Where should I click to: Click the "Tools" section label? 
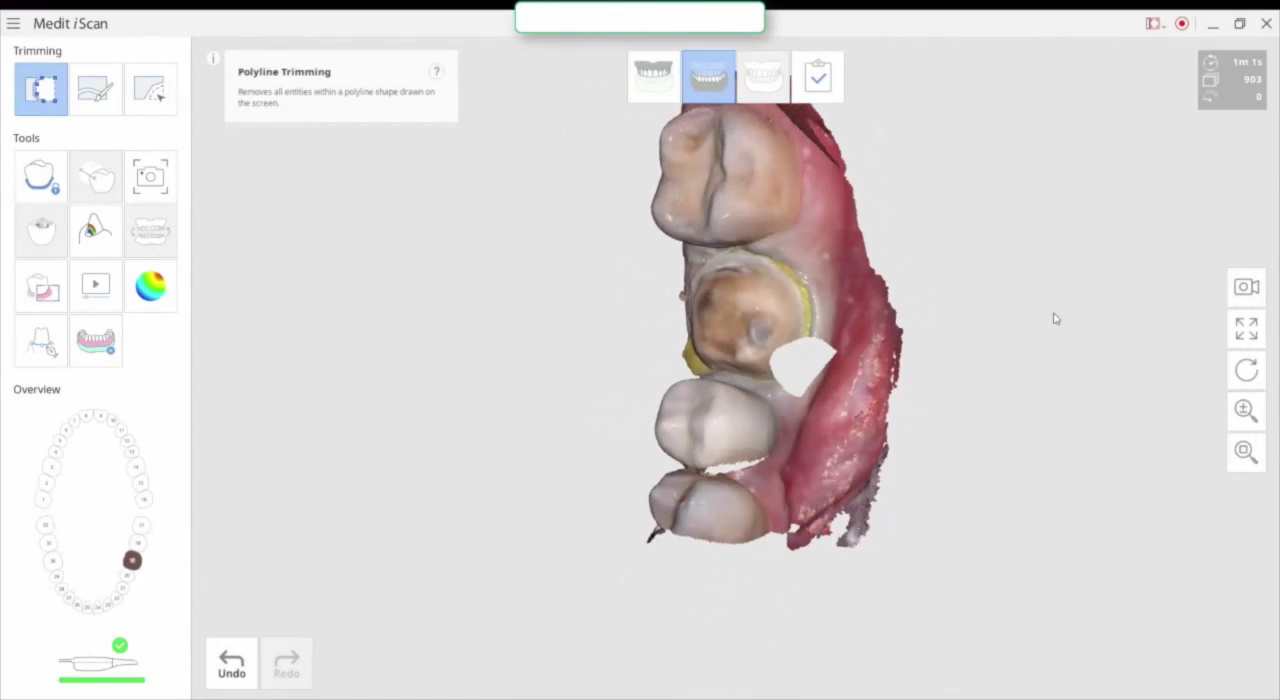tap(26, 138)
